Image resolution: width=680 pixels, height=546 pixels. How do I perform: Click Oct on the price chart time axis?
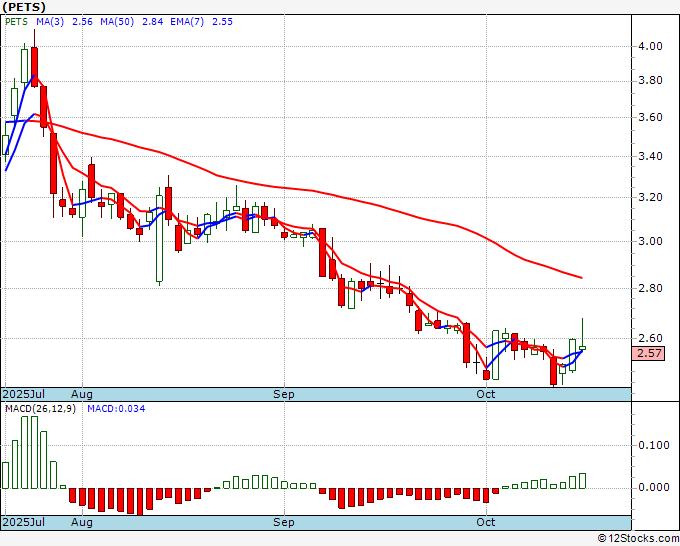coord(485,394)
